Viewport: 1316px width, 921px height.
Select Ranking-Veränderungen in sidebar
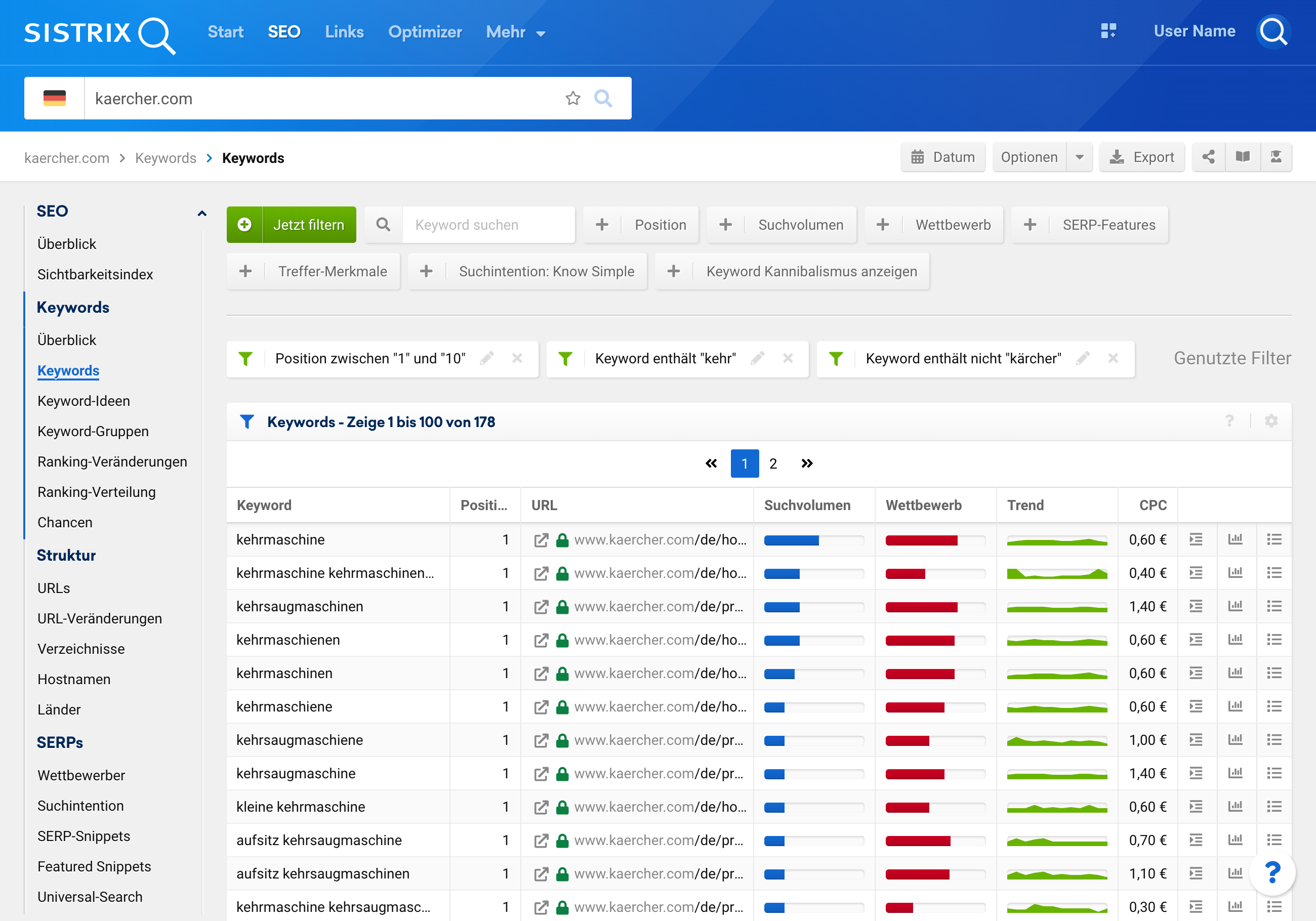coord(112,462)
